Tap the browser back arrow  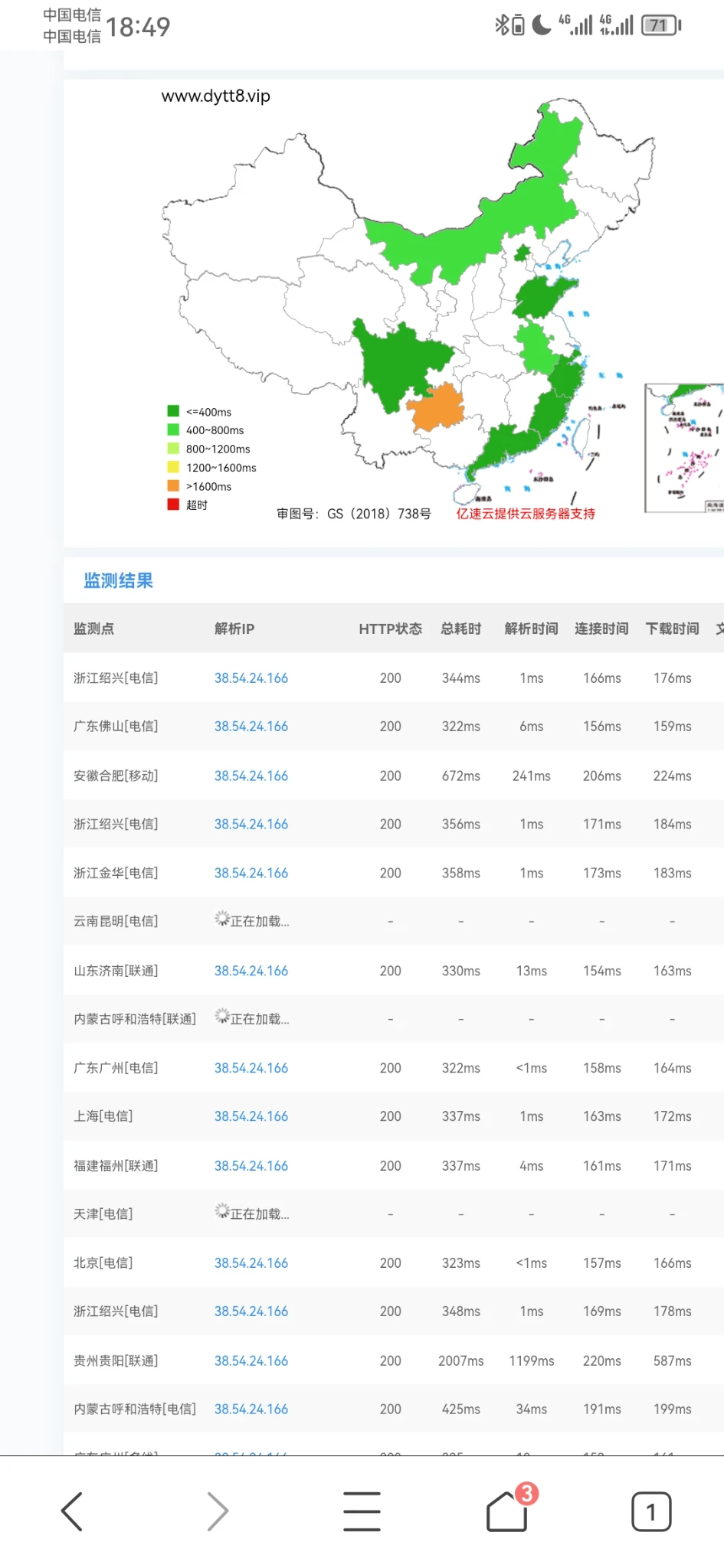coord(72,1511)
